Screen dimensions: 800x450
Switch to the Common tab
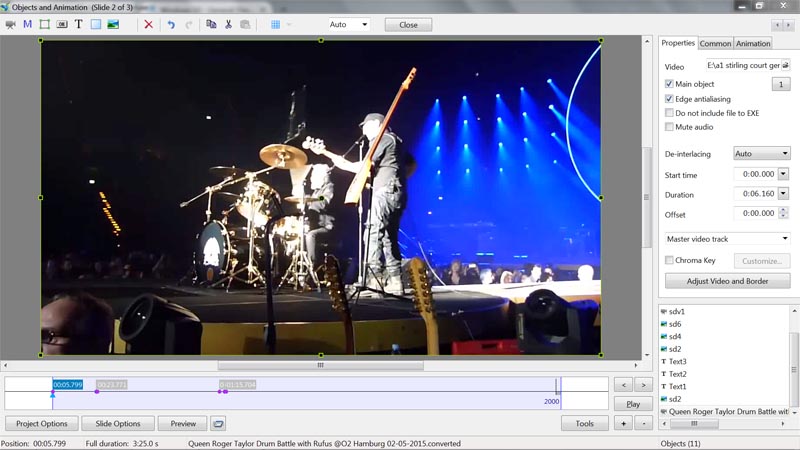coord(715,43)
